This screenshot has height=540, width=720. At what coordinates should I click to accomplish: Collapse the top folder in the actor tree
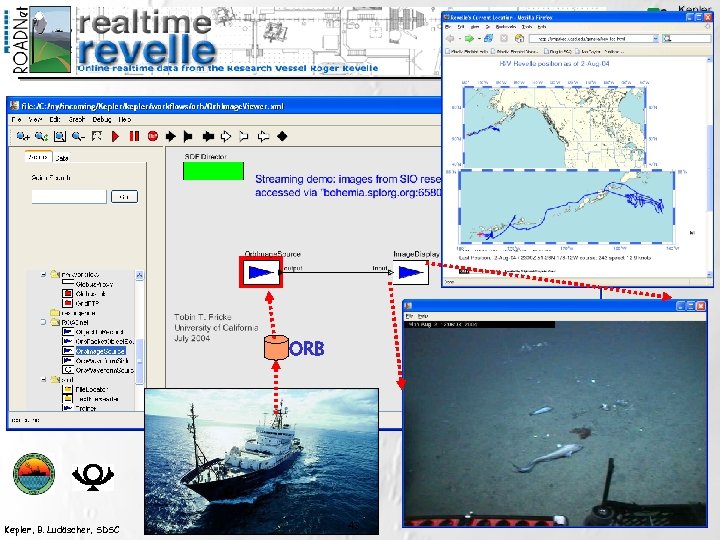tap(44, 275)
